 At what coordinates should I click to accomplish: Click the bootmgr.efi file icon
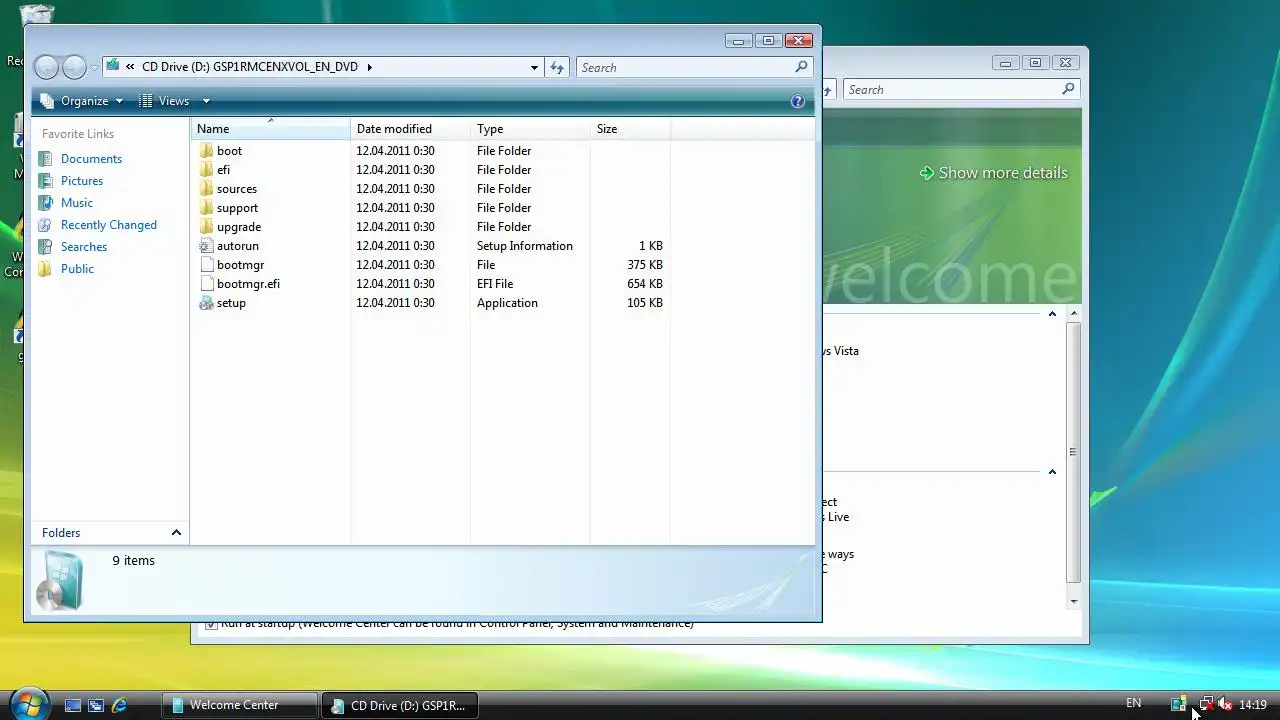coord(206,284)
